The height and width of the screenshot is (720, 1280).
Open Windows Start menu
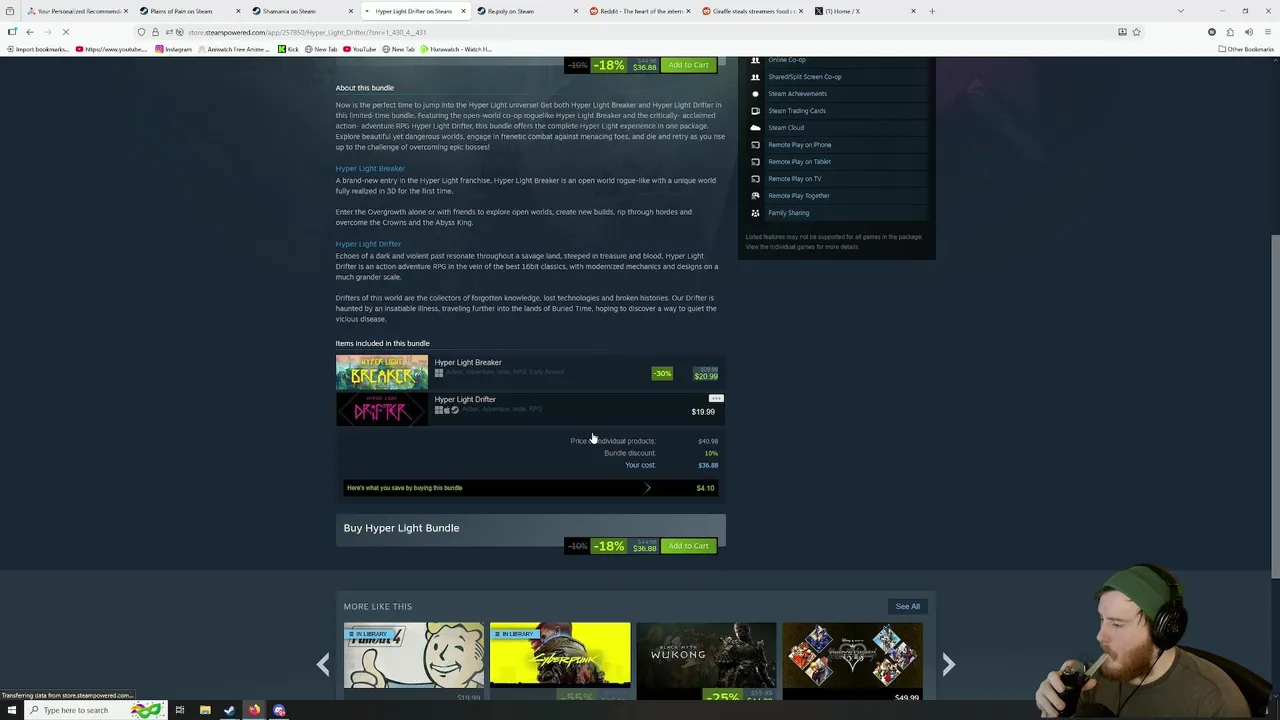12,710
